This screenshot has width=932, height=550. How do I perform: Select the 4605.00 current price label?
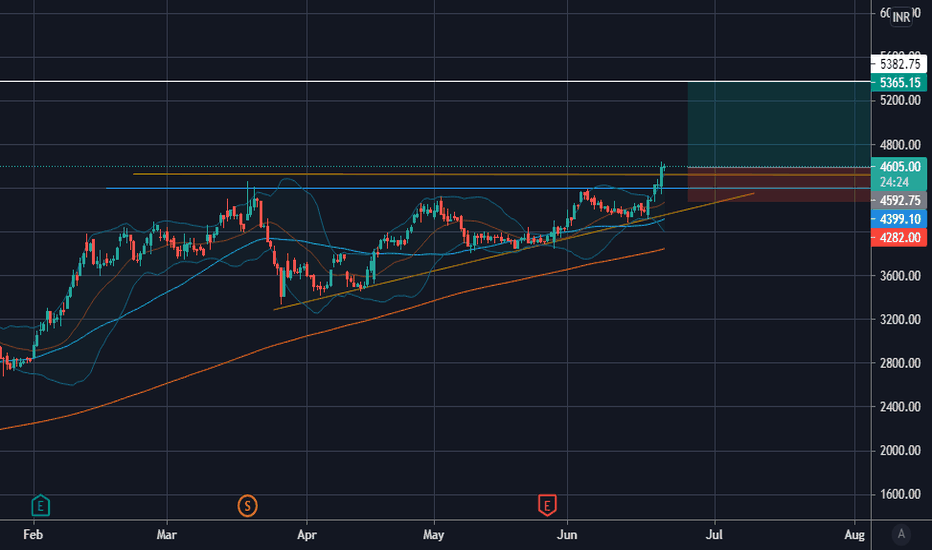(899, 166)
